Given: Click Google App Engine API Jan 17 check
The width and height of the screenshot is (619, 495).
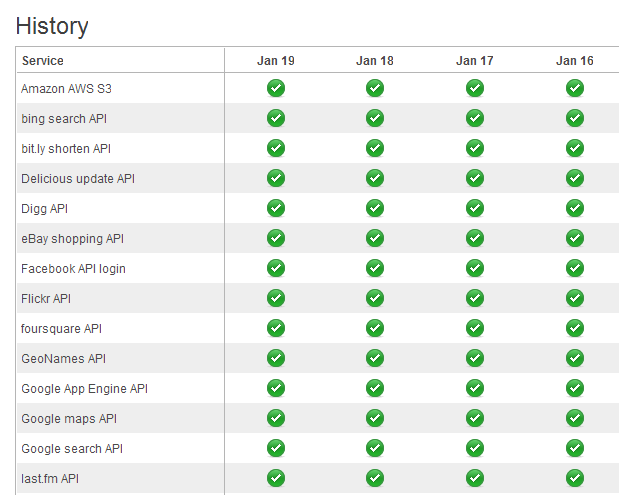Looking at the screenshot, I should pyautogui.click(x=475, y=388).
